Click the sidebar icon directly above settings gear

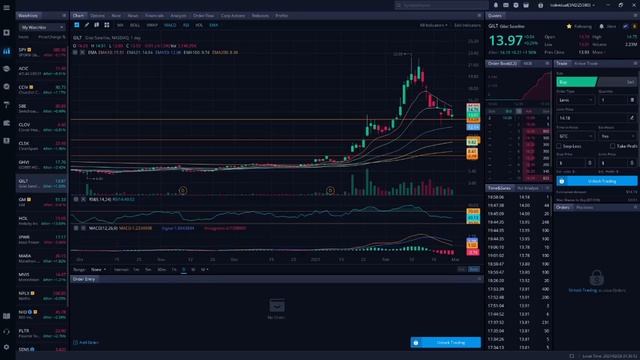(x=7, y=331)
